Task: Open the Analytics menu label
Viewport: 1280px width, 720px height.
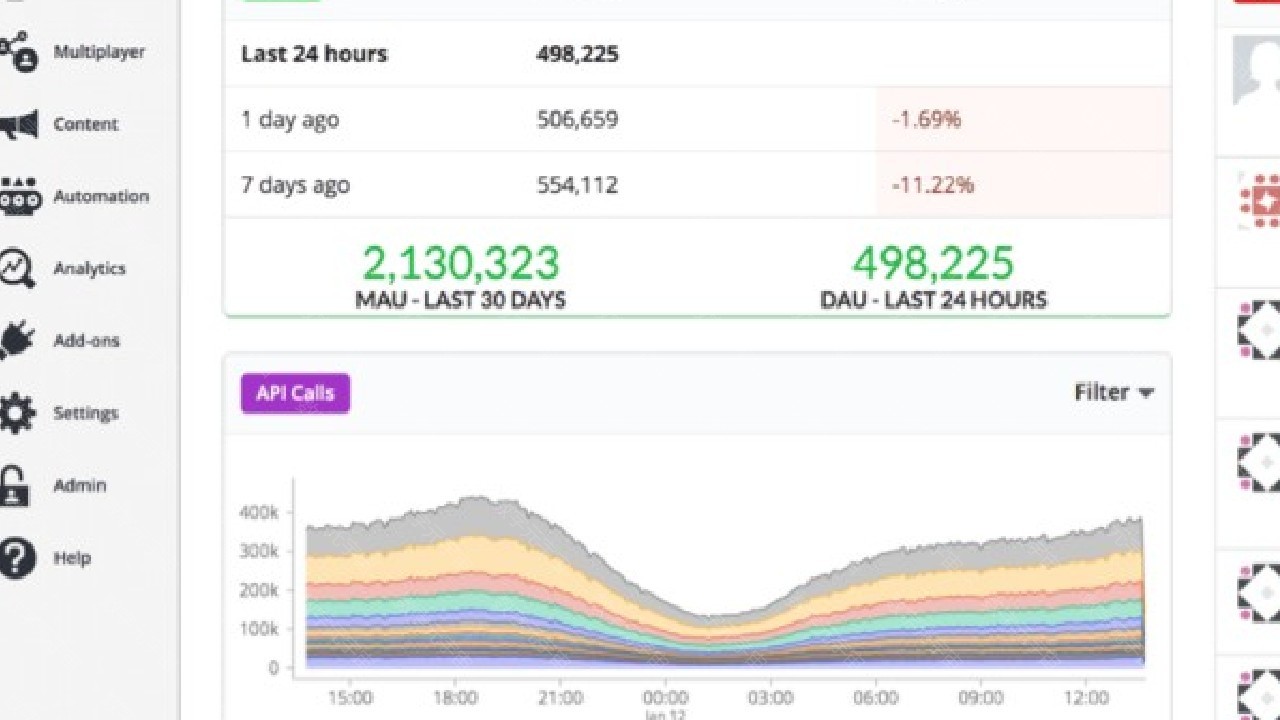Action: point(89,269)
